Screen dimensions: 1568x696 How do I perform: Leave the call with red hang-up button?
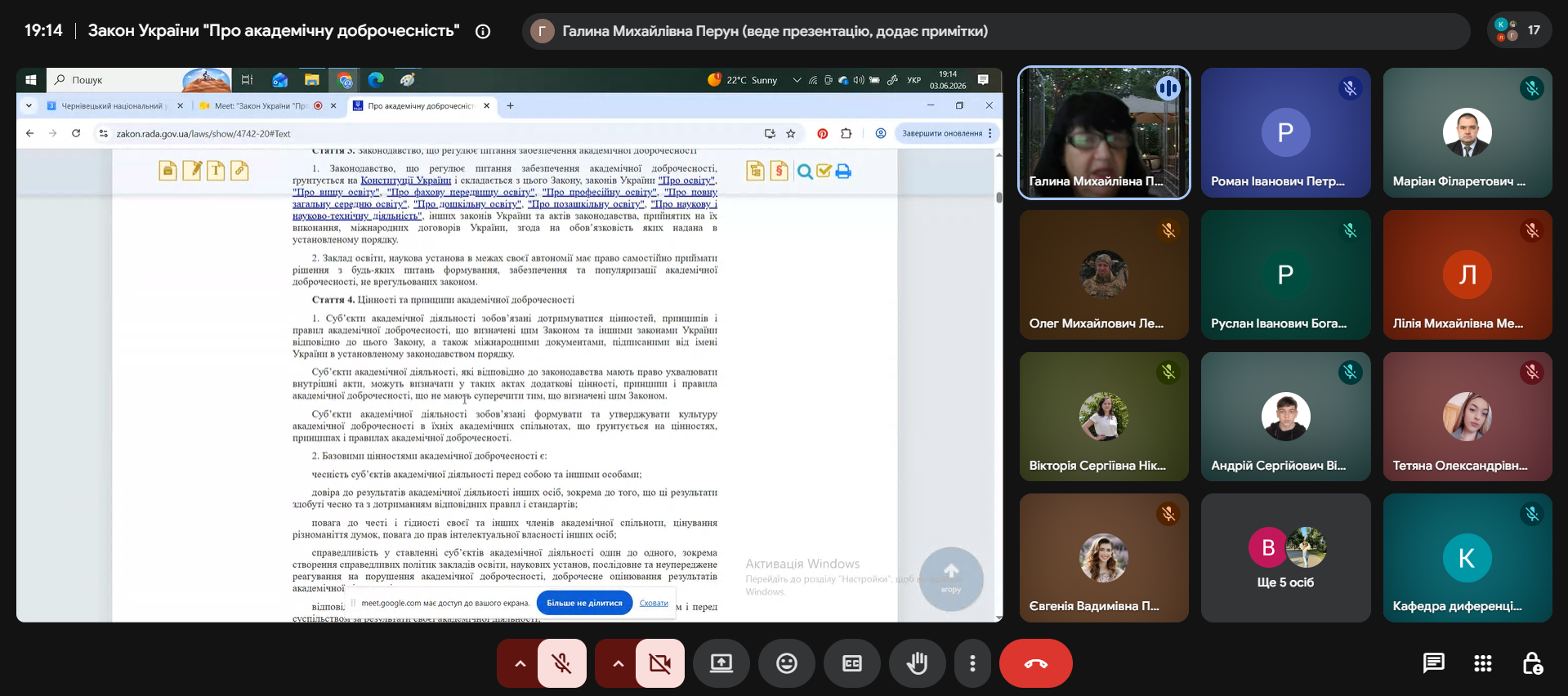pos(1035,663)
